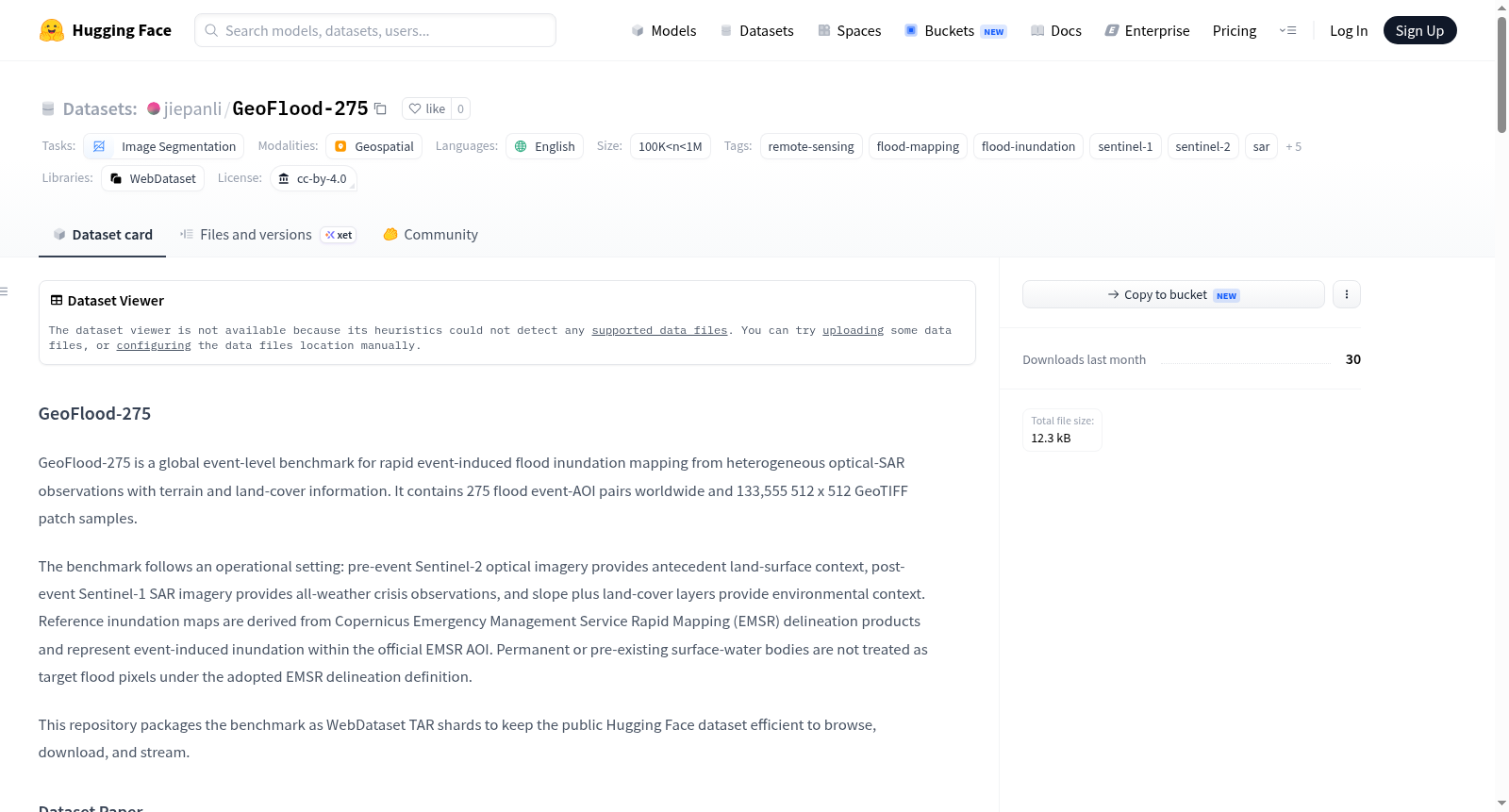Select the Image Segmentation task tag
This screenshot has width=1509, height=812.
(x=164, y=146)
